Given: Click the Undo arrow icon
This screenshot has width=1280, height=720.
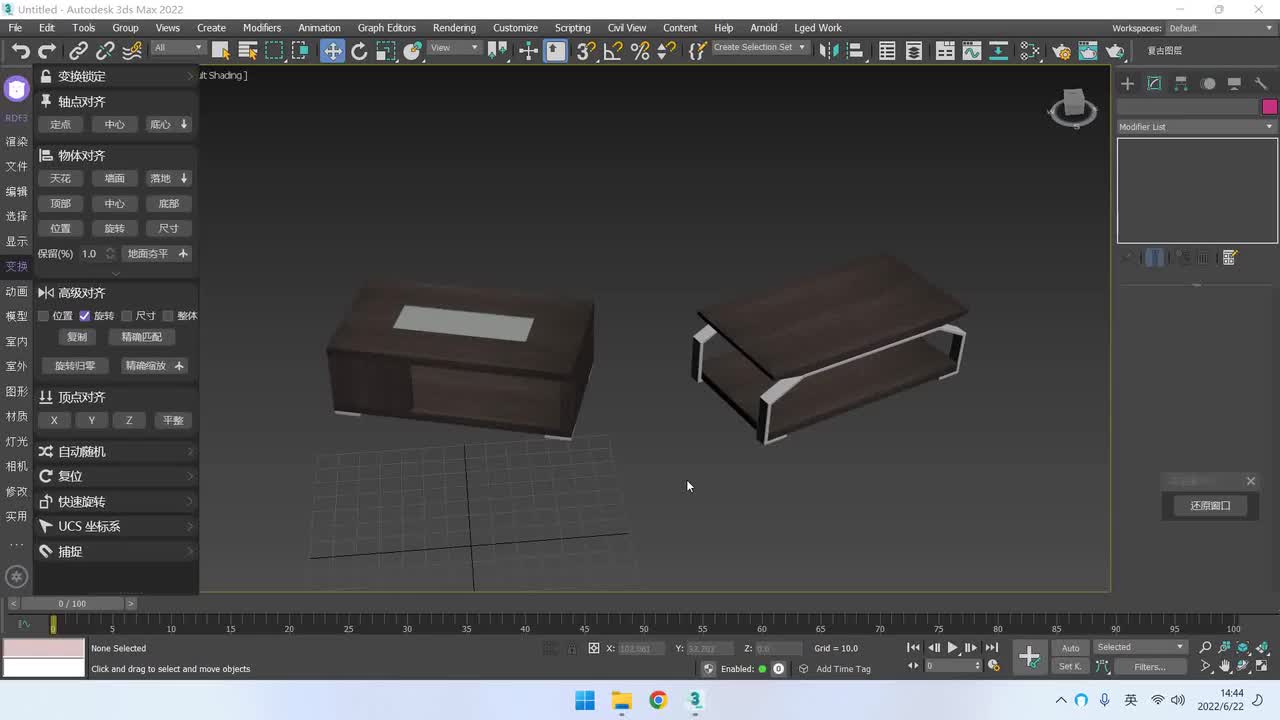Looking at the screenshot, I should click(x=20, y=51).
